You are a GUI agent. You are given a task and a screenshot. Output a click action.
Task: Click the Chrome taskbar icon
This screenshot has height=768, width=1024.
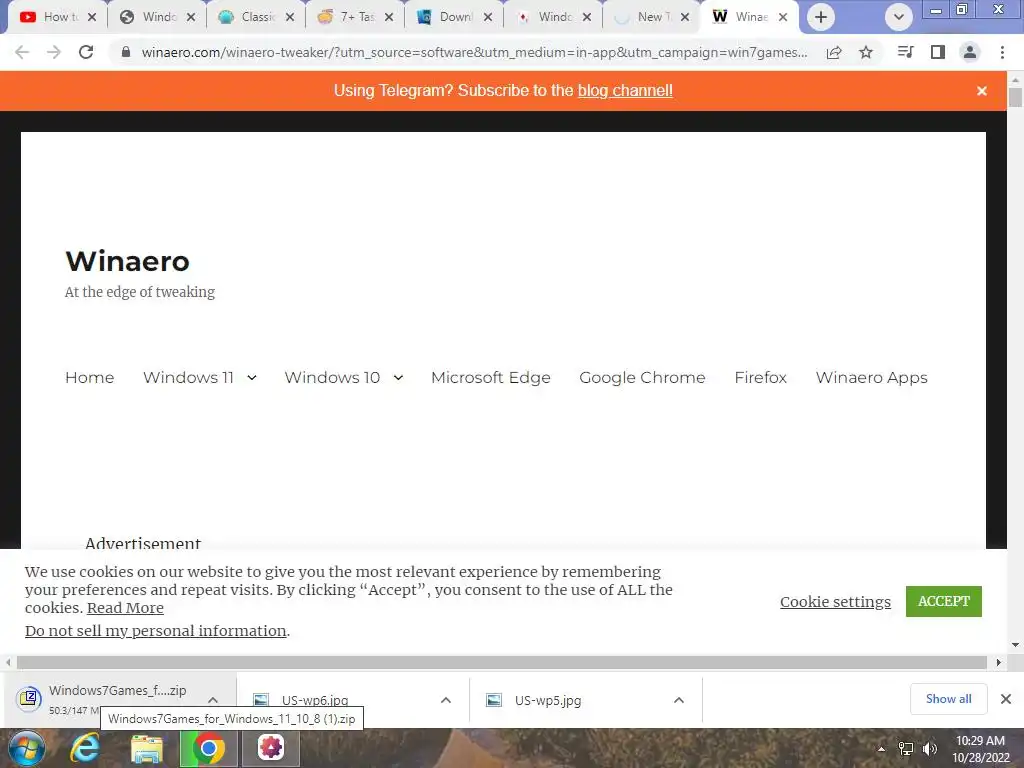coord(208,748)
